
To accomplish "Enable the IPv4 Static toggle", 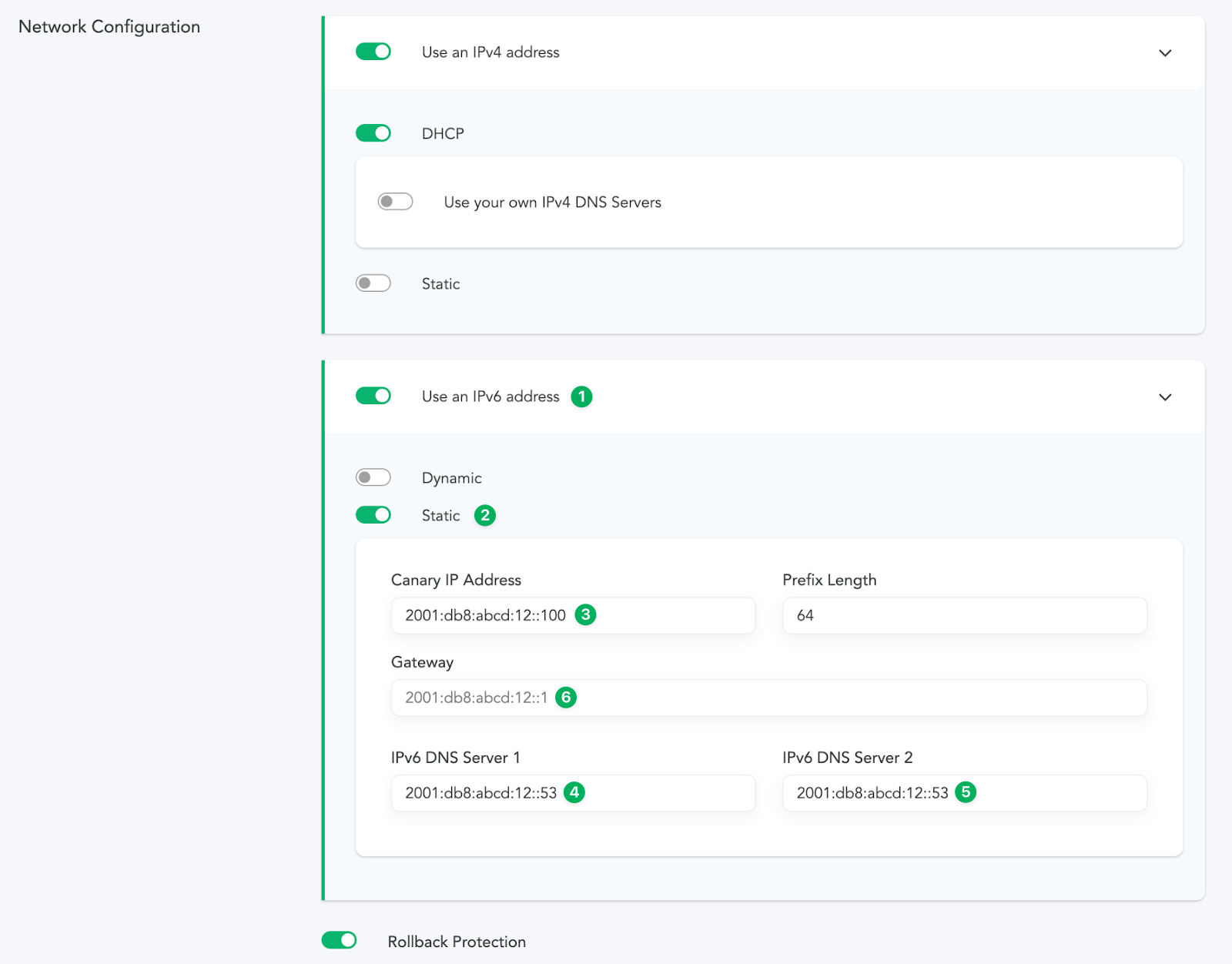I will (373, 283).
